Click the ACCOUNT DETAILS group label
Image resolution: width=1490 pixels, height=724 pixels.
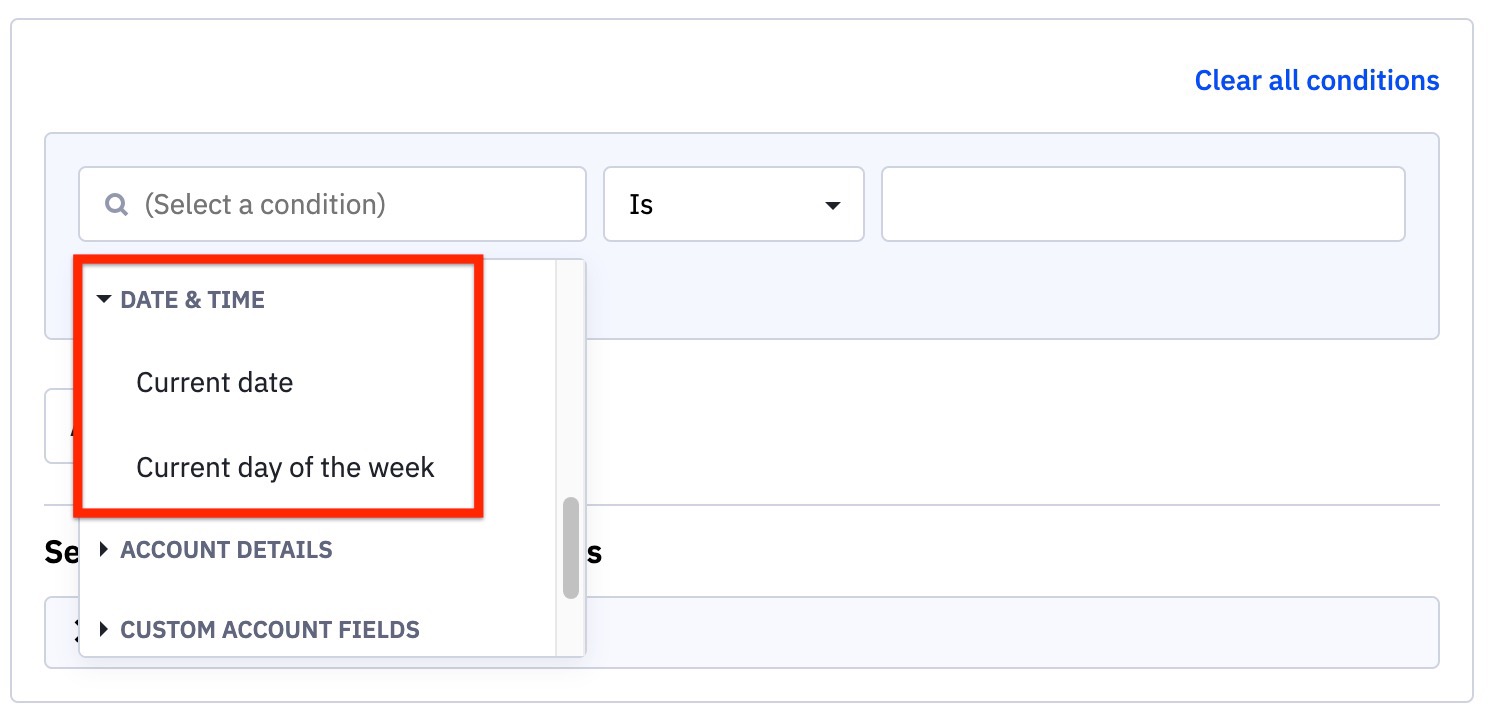226,549
